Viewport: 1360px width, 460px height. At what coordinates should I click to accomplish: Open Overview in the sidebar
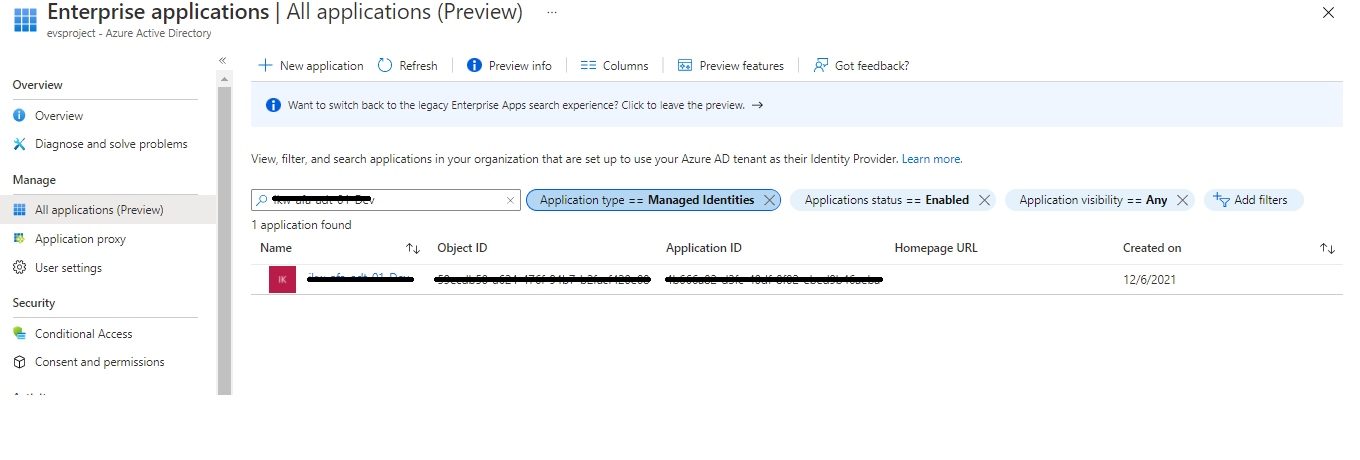tap(59, 116)
